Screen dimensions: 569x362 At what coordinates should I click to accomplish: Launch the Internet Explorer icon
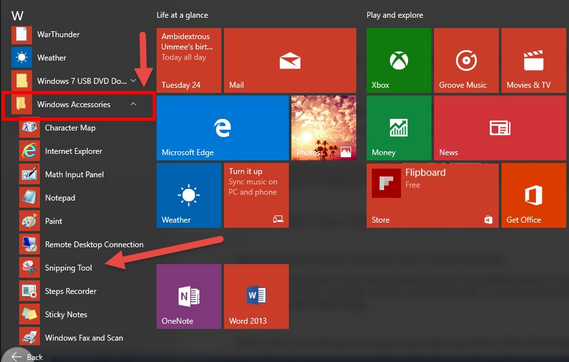pos(29,151)
